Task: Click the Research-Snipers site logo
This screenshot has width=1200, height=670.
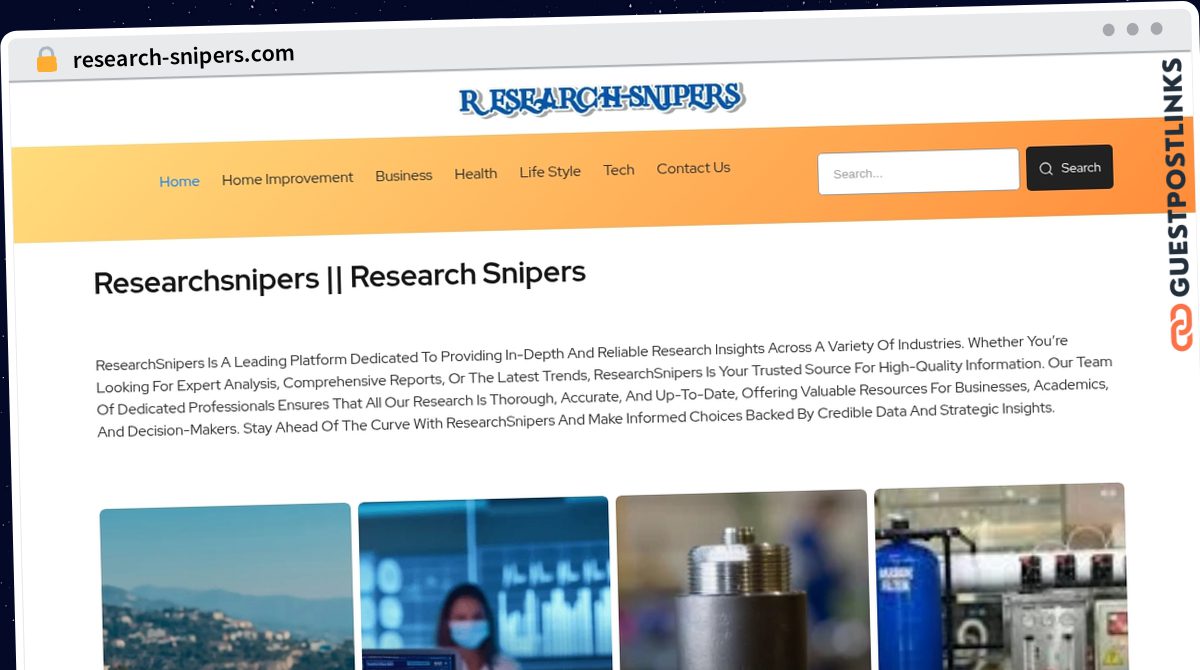Action: pos(601,98)
